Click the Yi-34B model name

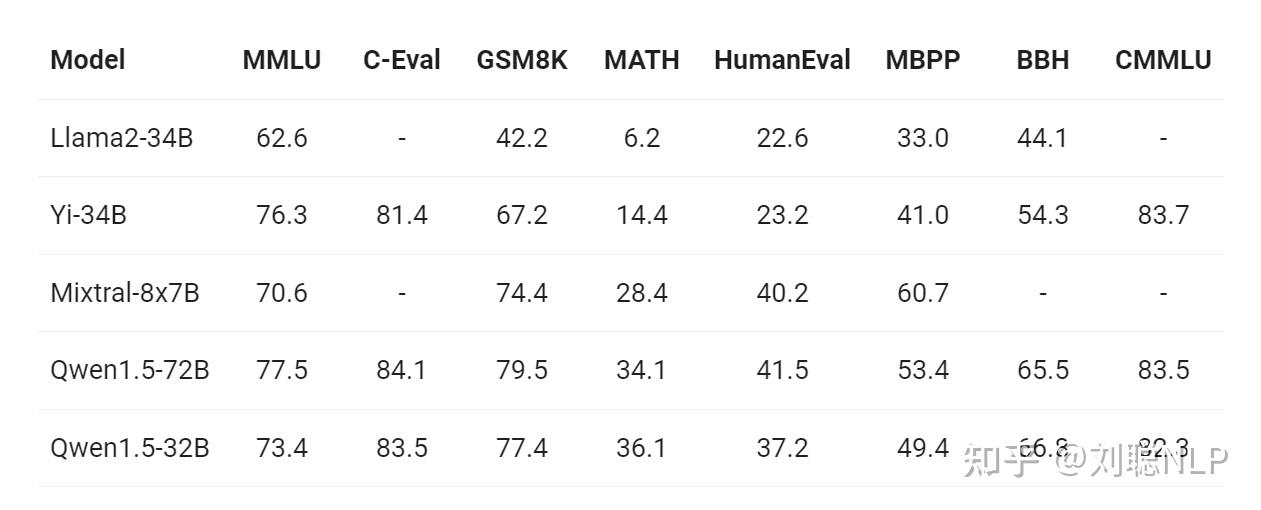click(x=89, y=215)
